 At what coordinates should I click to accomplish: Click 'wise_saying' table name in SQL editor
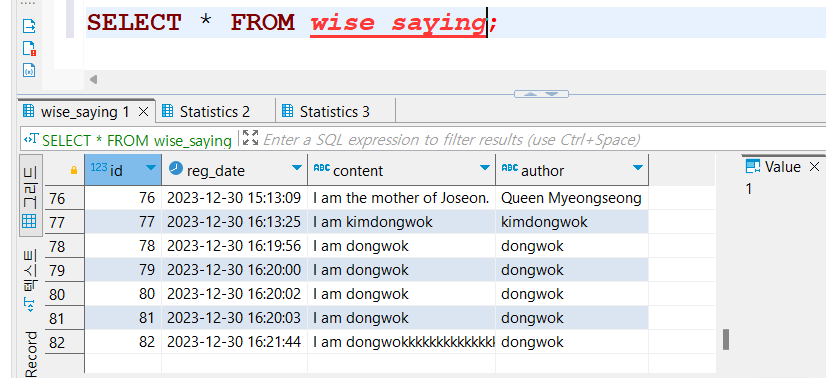pyautogui.click(x=398, y=23)
